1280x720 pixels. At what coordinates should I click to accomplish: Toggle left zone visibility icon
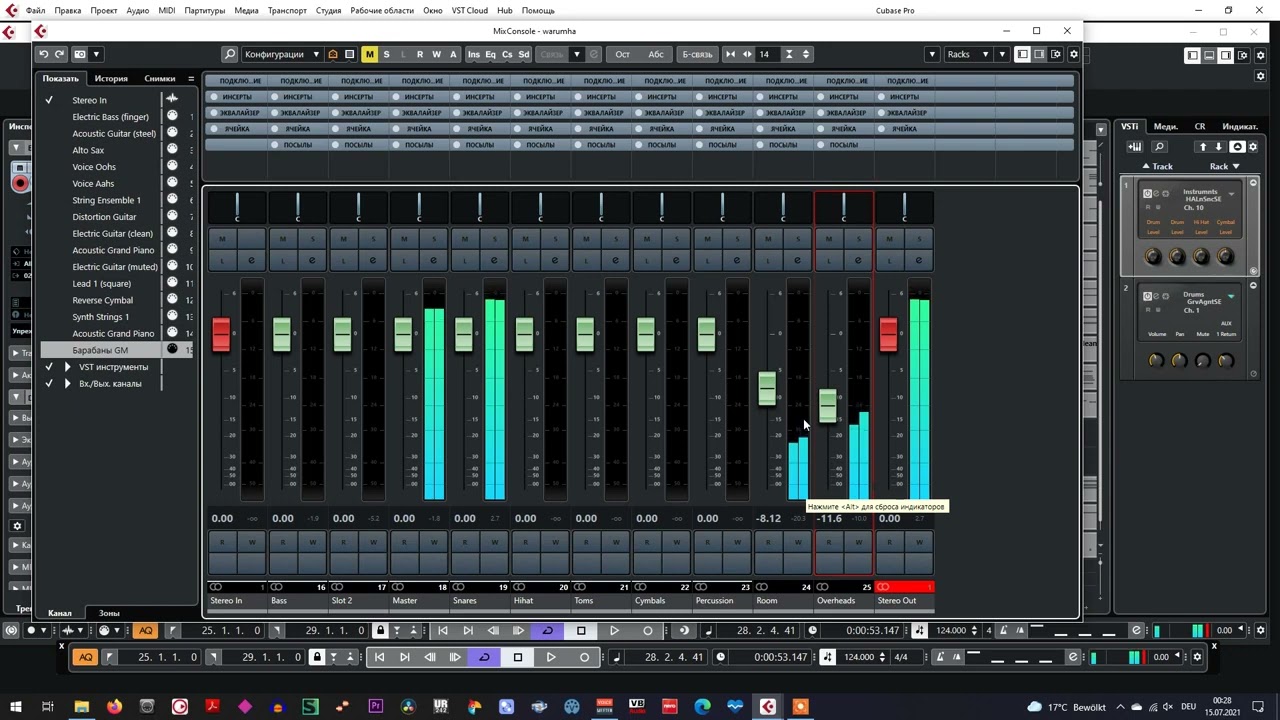tap(1022, 54)
